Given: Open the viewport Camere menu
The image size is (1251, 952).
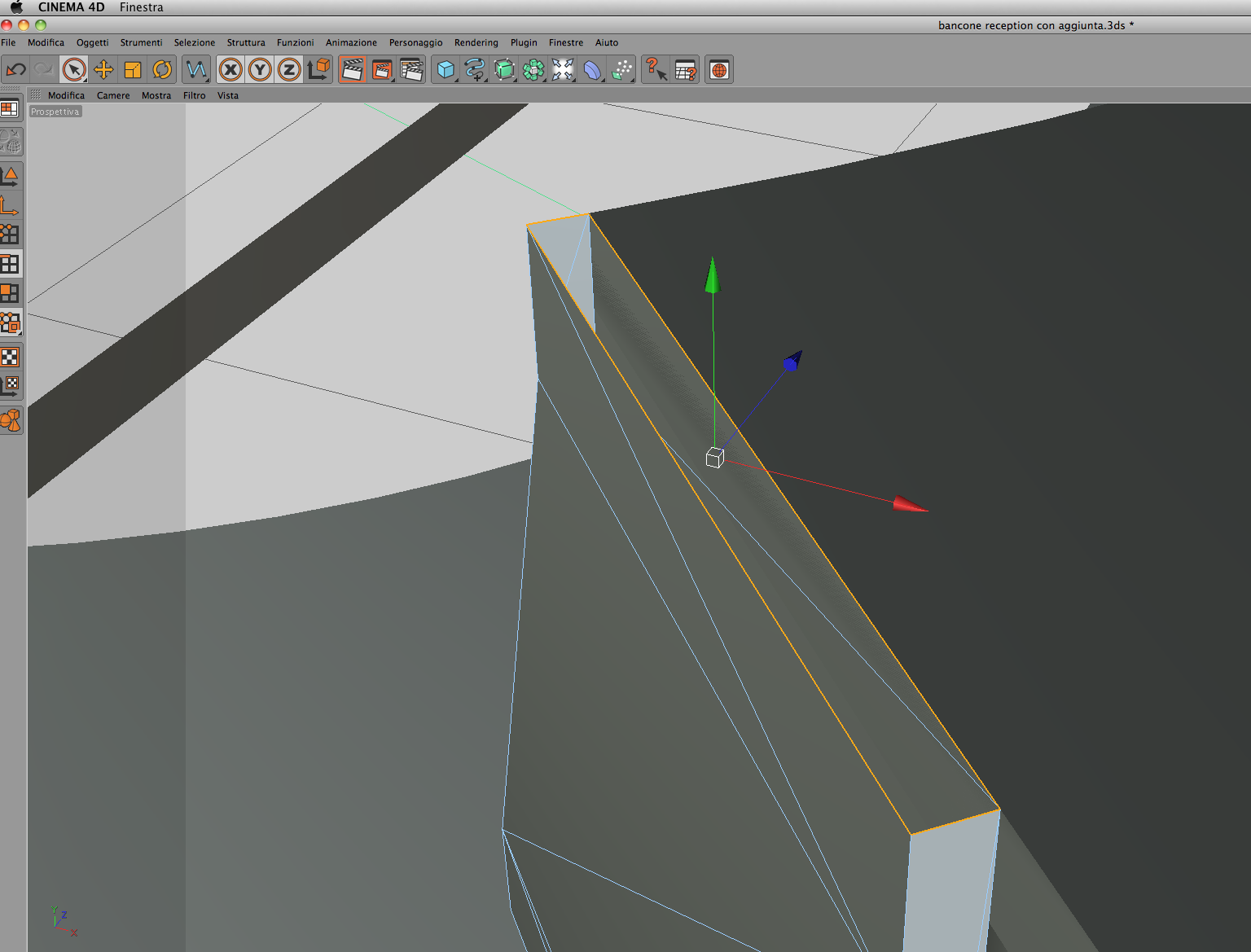Looking at the screenshot, I should click(113, 95).
